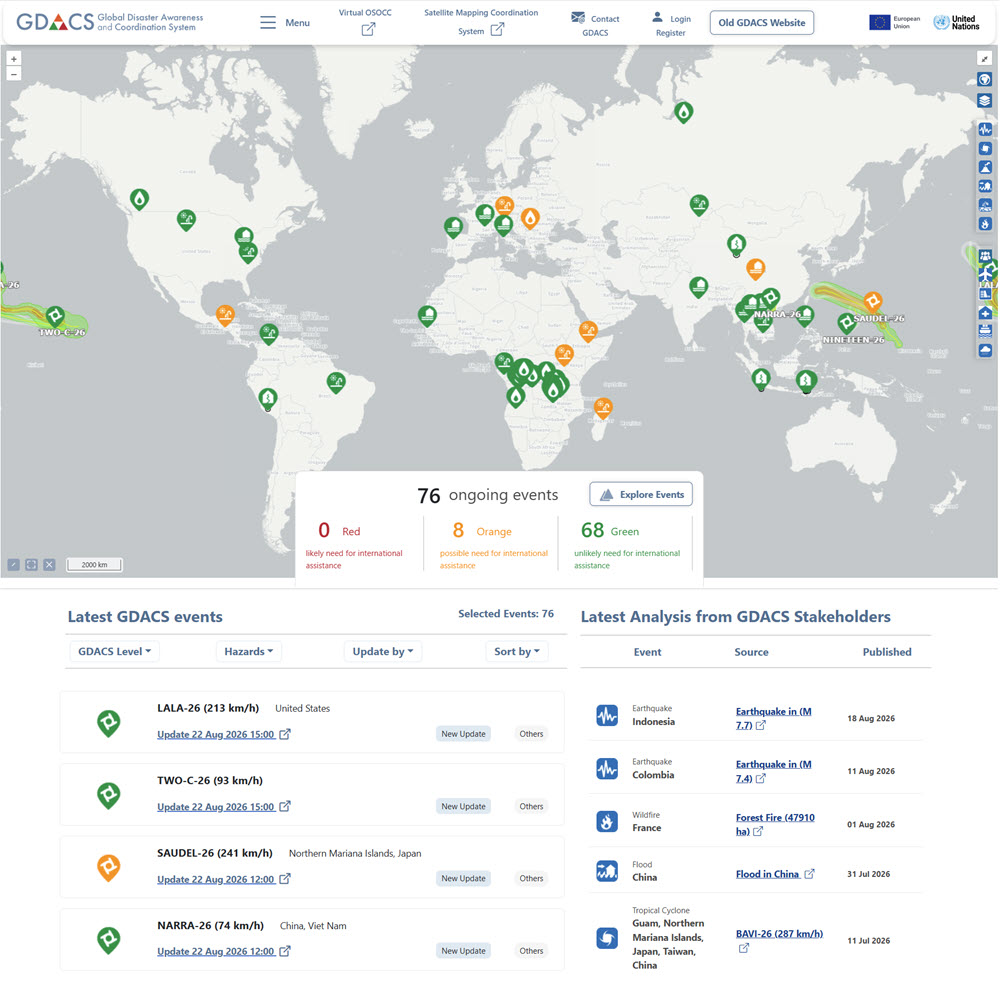Image resolution: width=1000 pixels, height=1000 pixels.
Task: Click the European Union flag logo
Action: tap(895, 22)
